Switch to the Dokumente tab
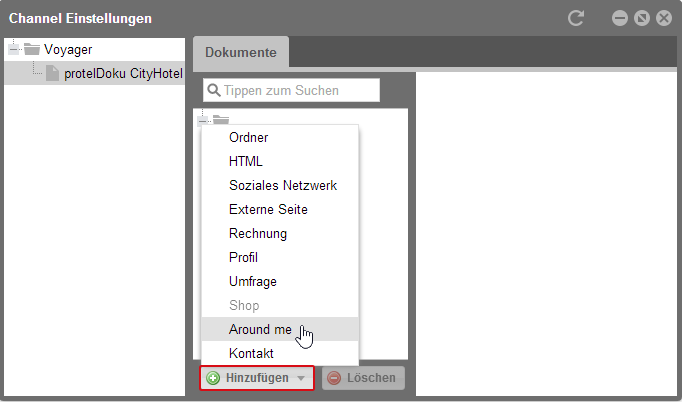This screenshot has height=402, width=682. click(x=241, y=52)
